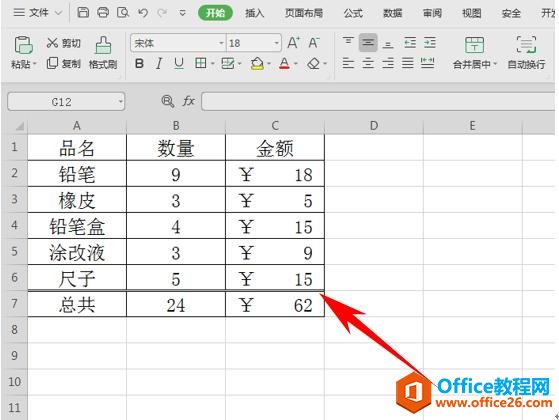Click the 剪切 cut button
Screen dimensions: 559x420
(x=63, y=43)
